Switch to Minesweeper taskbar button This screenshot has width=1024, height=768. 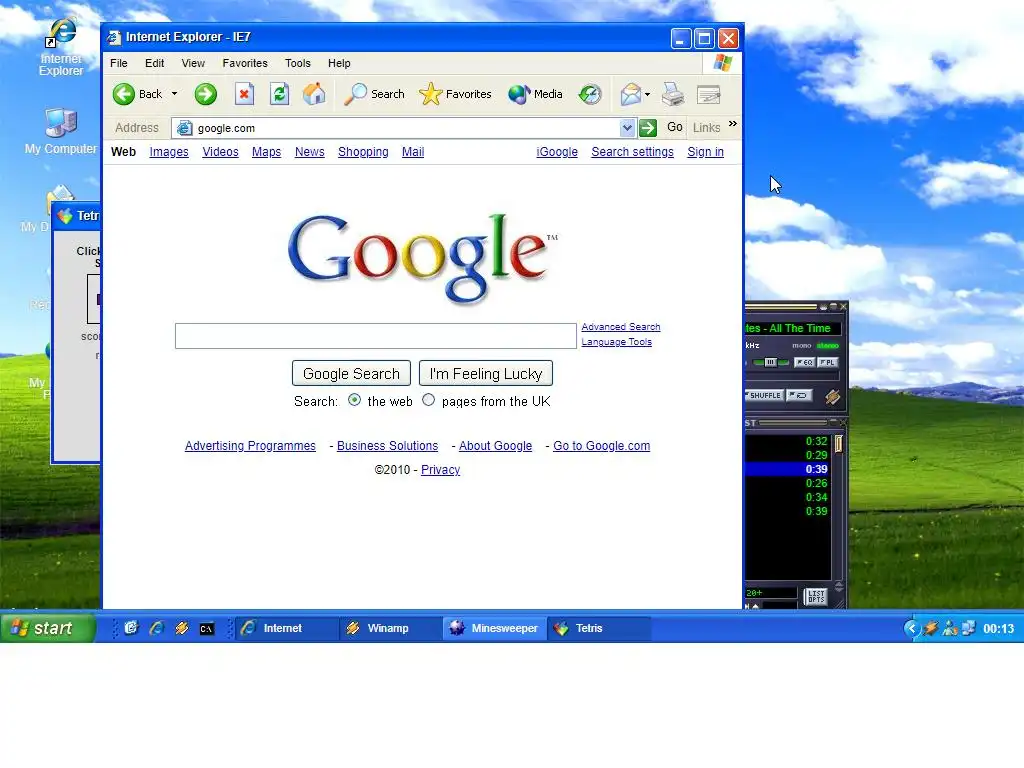(x=494, y=628)
